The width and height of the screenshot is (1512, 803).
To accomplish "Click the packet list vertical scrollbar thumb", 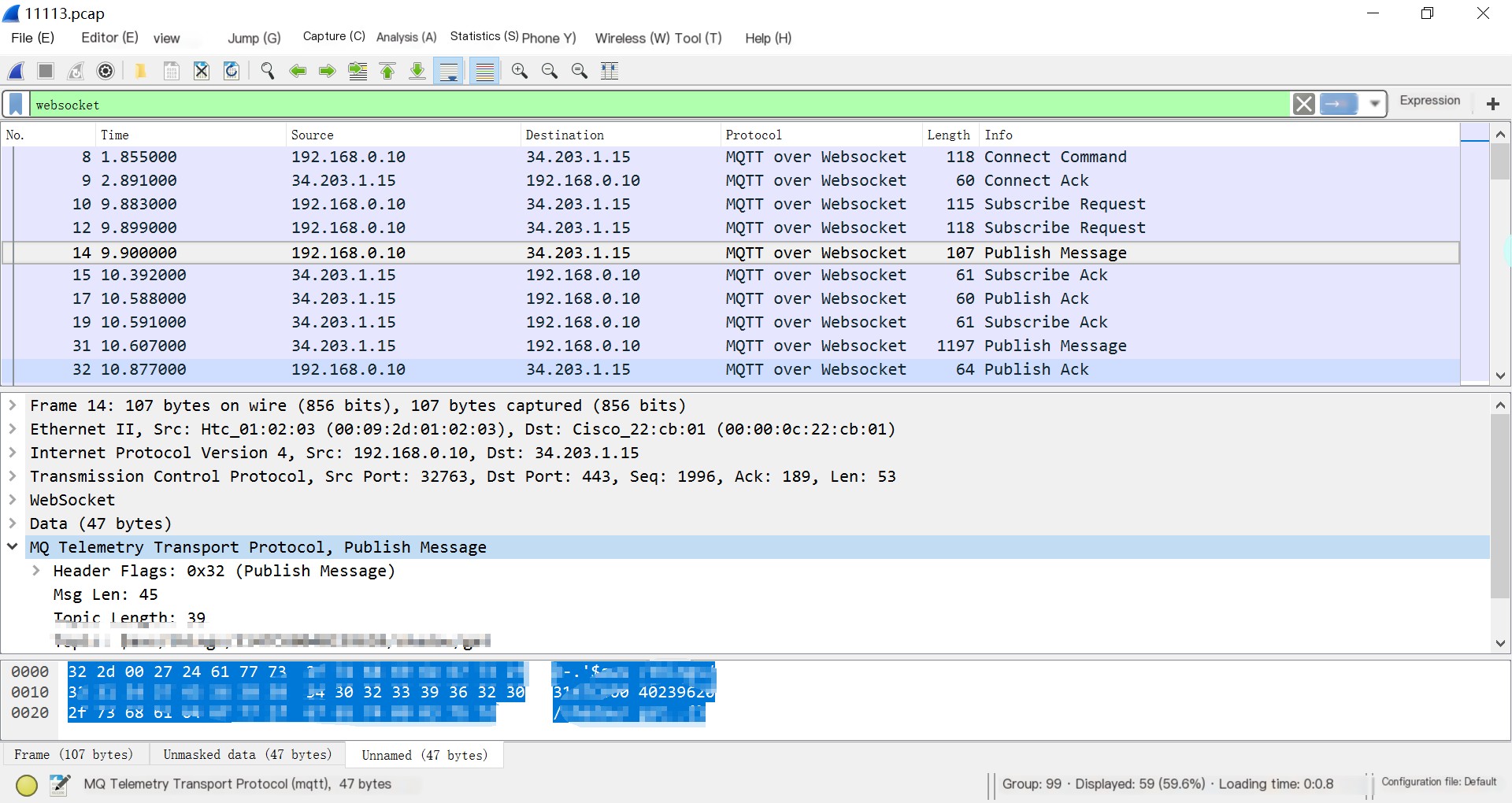I will (1499, 162).
